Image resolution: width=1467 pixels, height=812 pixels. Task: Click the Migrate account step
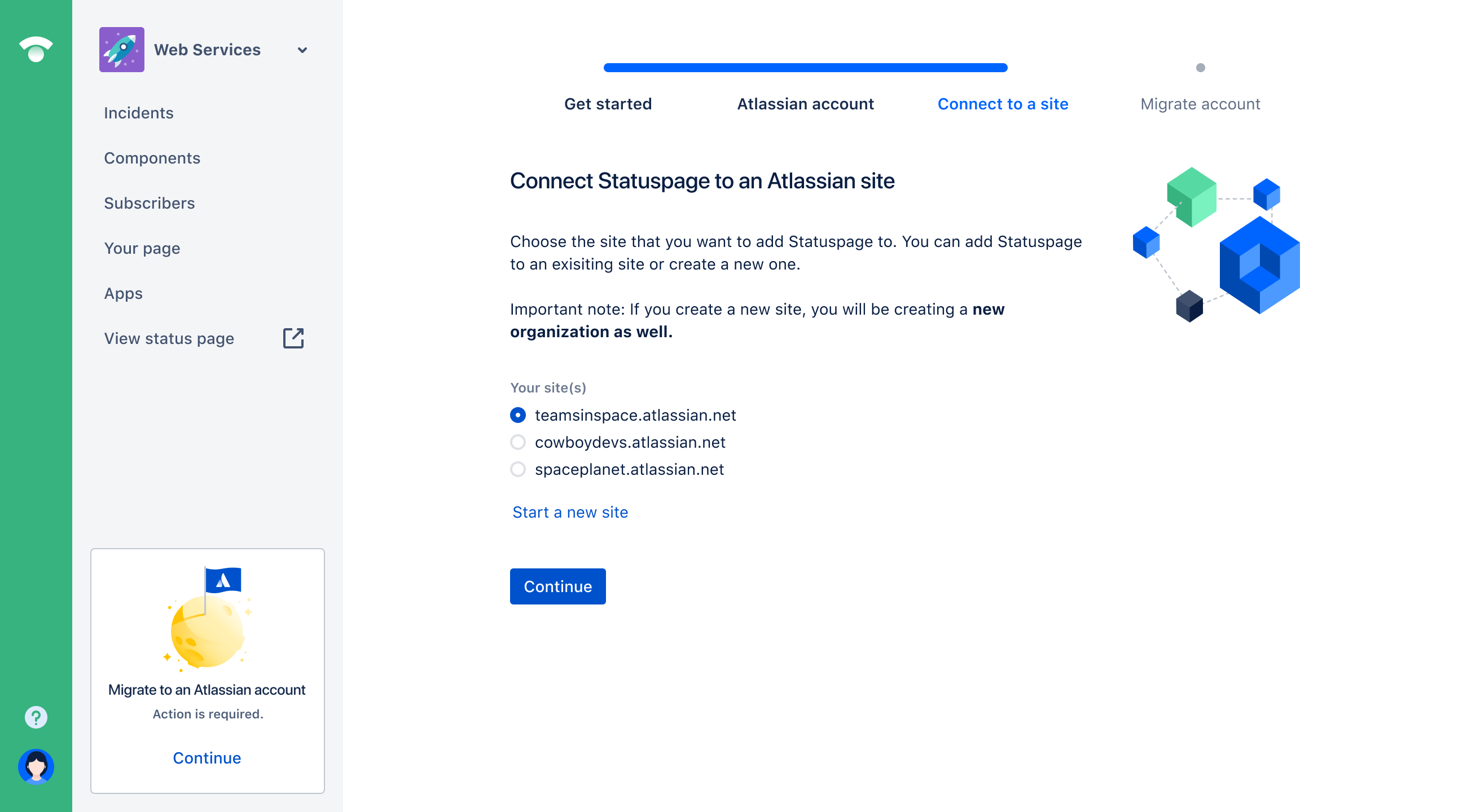pos(1200,104)
